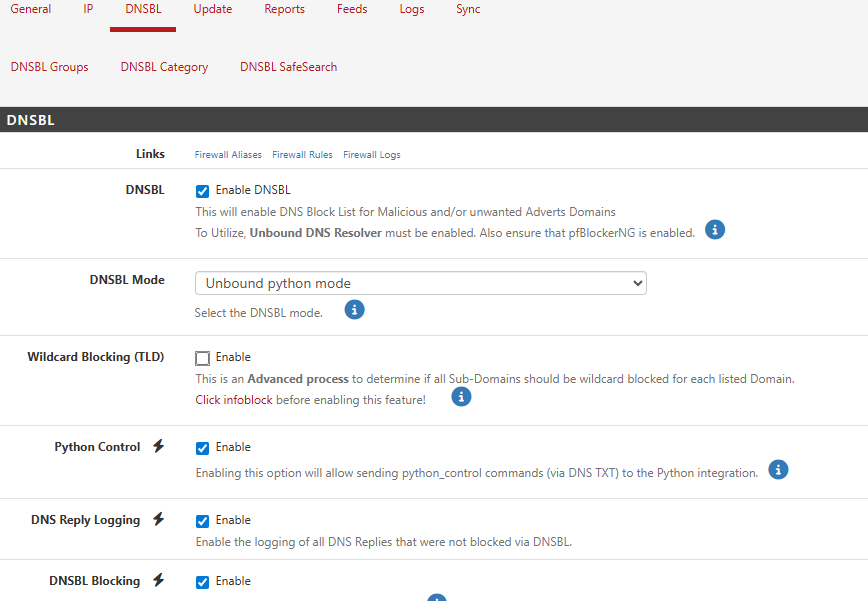Click lightning bolt icon beside DNSBL Blocking
The height and width of the screenshot is (601, 868).
point(158,581)
